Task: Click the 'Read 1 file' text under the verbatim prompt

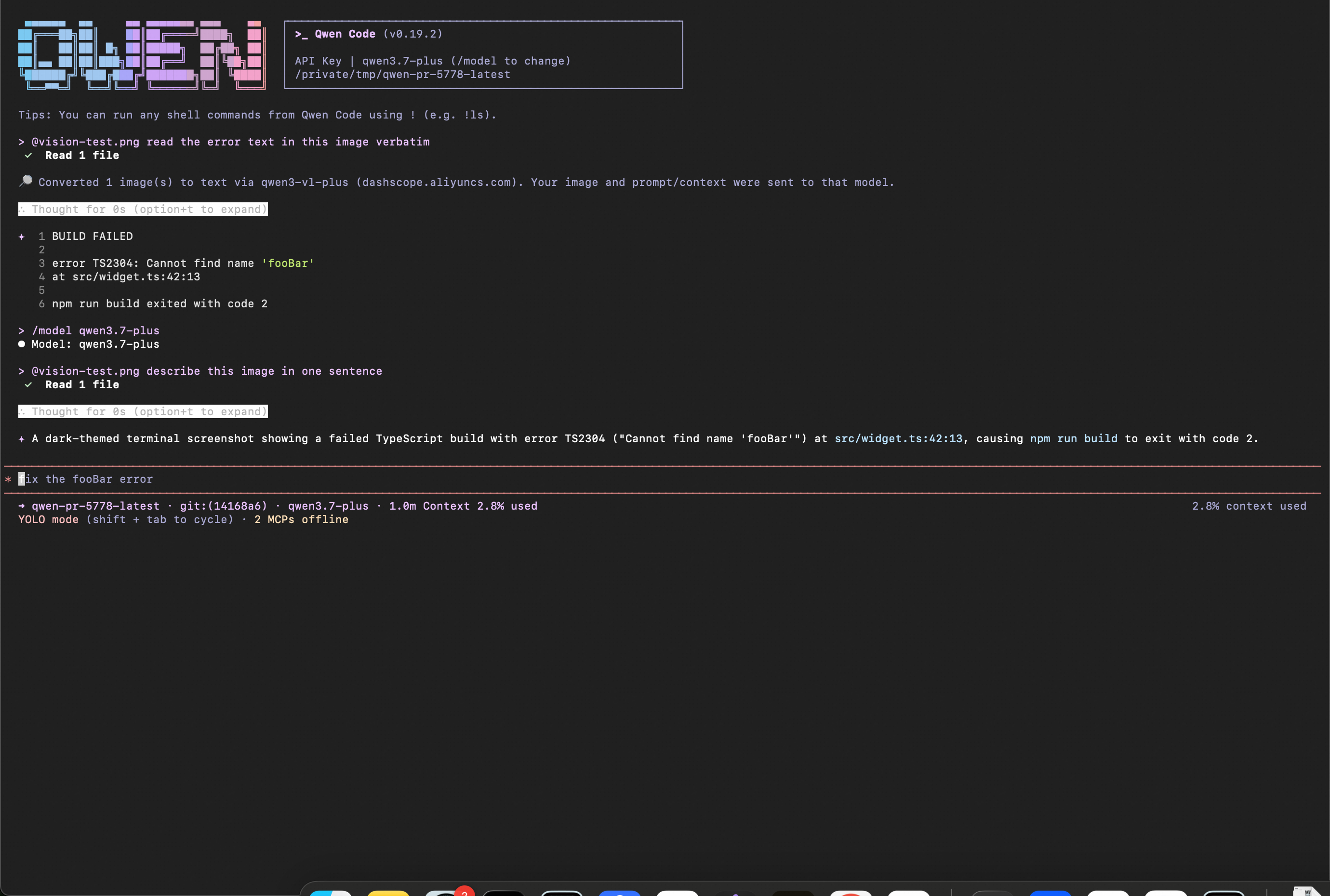Action: coord(82,156)
